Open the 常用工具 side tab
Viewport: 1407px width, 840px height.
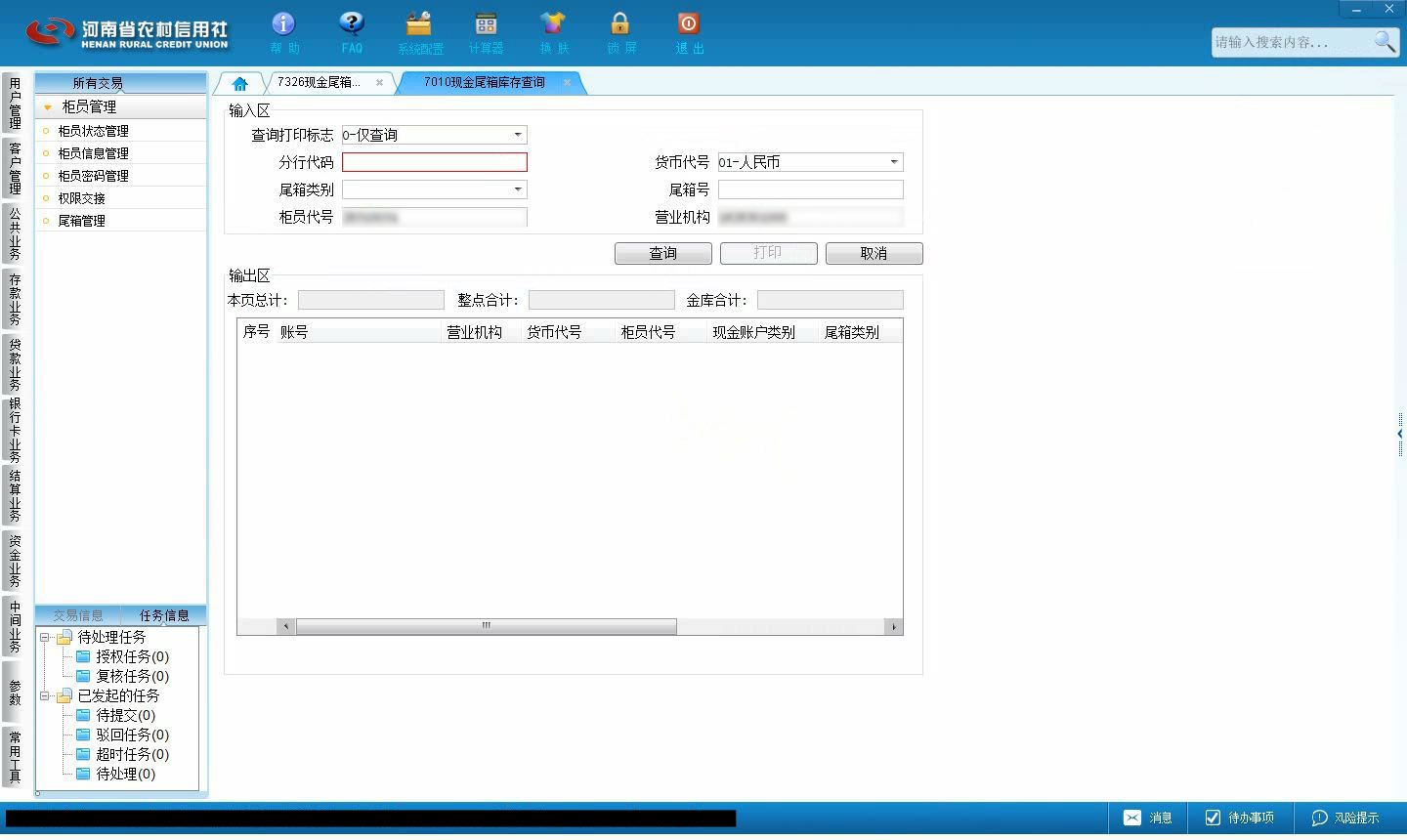(14, 757)
